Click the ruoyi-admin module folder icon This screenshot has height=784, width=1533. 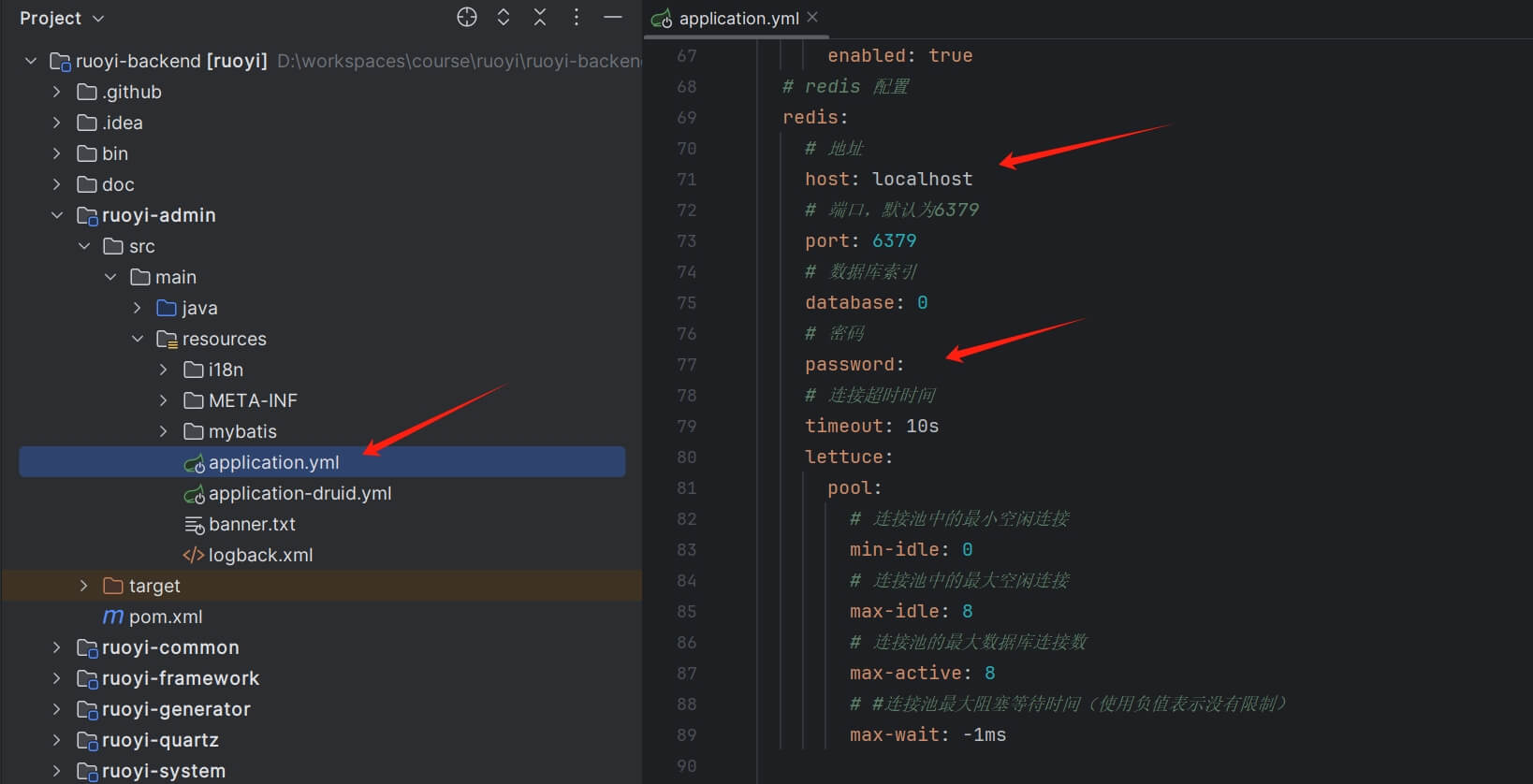point(87,216)
